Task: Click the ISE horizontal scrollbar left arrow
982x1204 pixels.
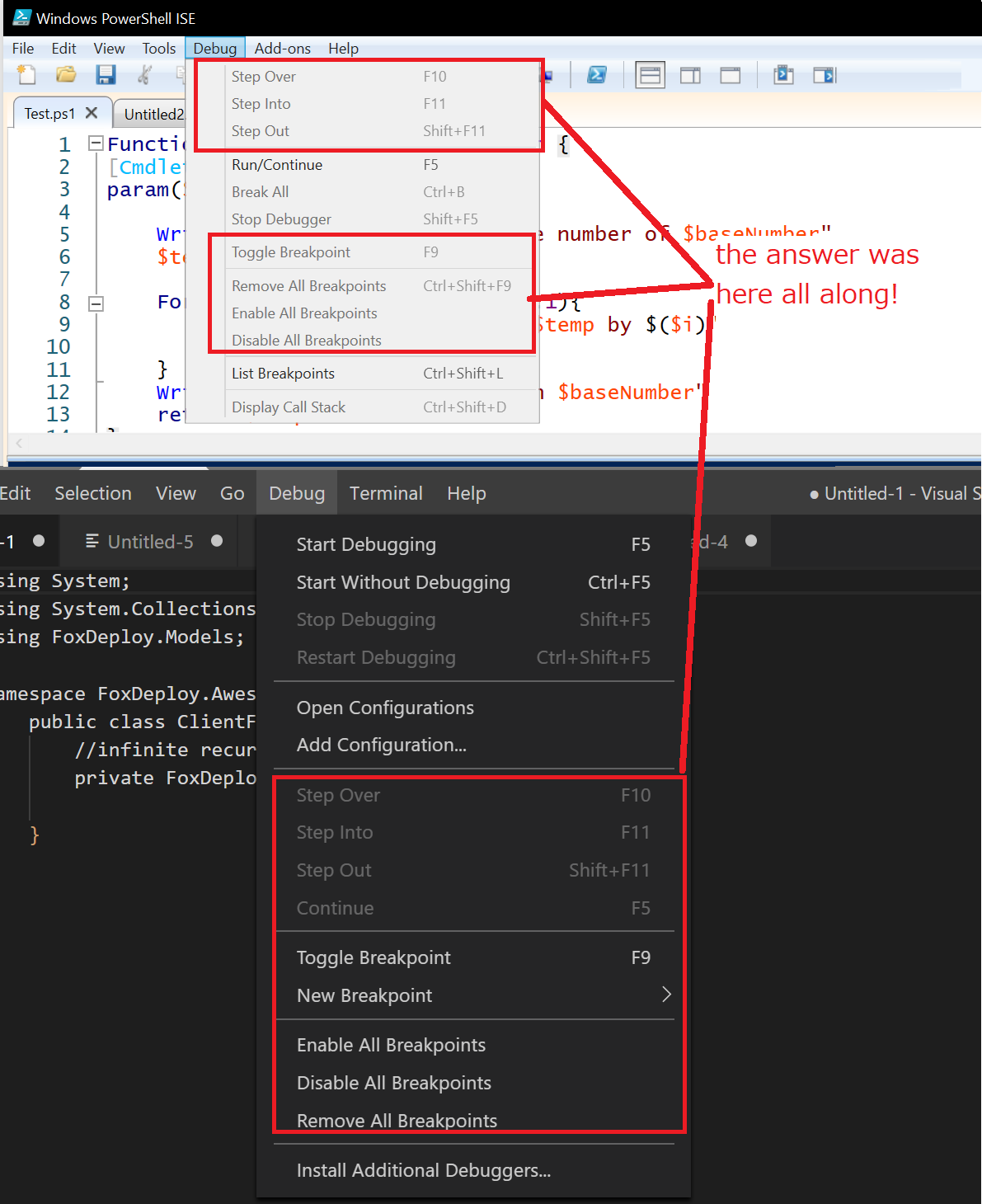Action: point(19,444)
